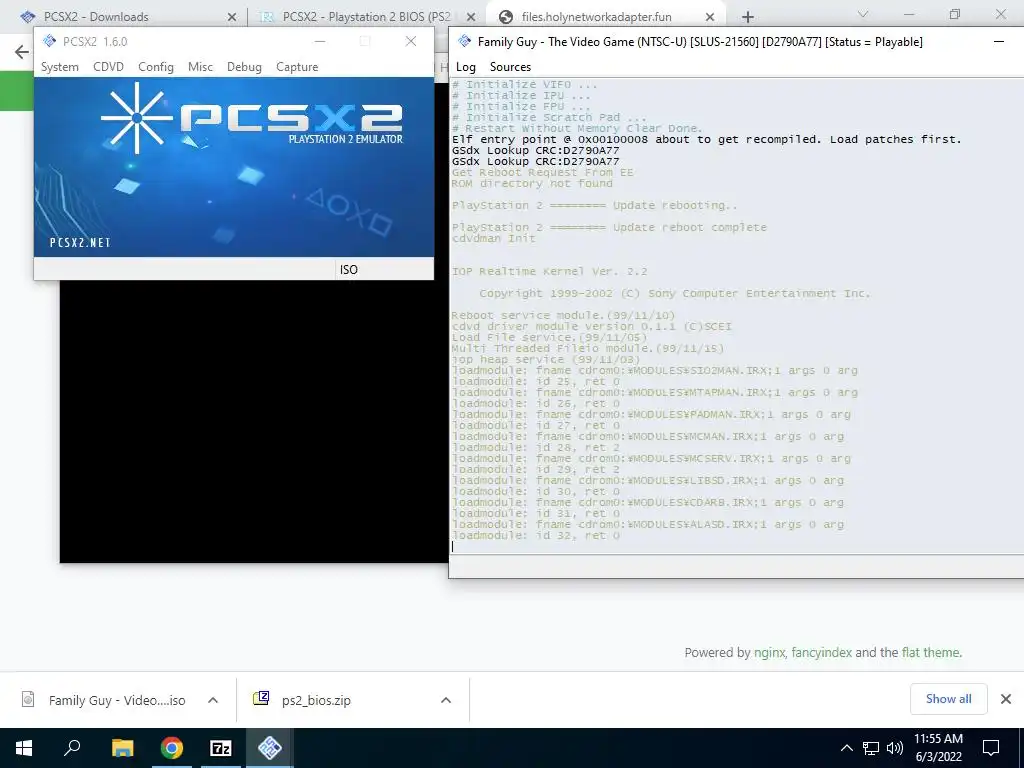Click the globe icon on files tab
1024x768 pixels.
pyautogui.click(x=505, y=17)
